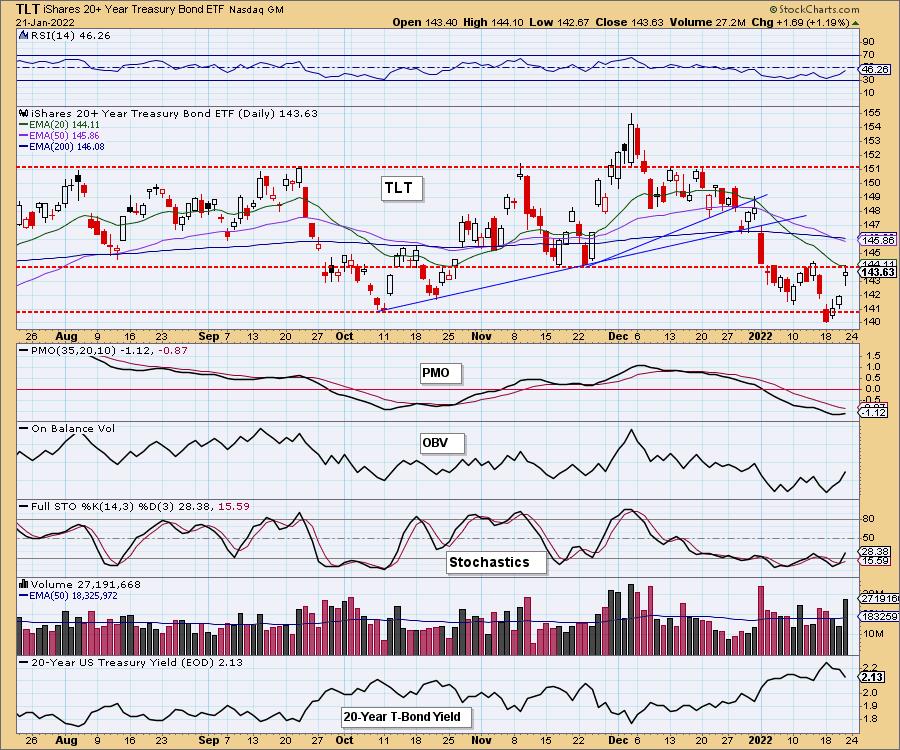This screenshot has height=750, width=900.
Task: Select the iShares 20+ Year Treasury Bond ETF title
Action: 133,10
